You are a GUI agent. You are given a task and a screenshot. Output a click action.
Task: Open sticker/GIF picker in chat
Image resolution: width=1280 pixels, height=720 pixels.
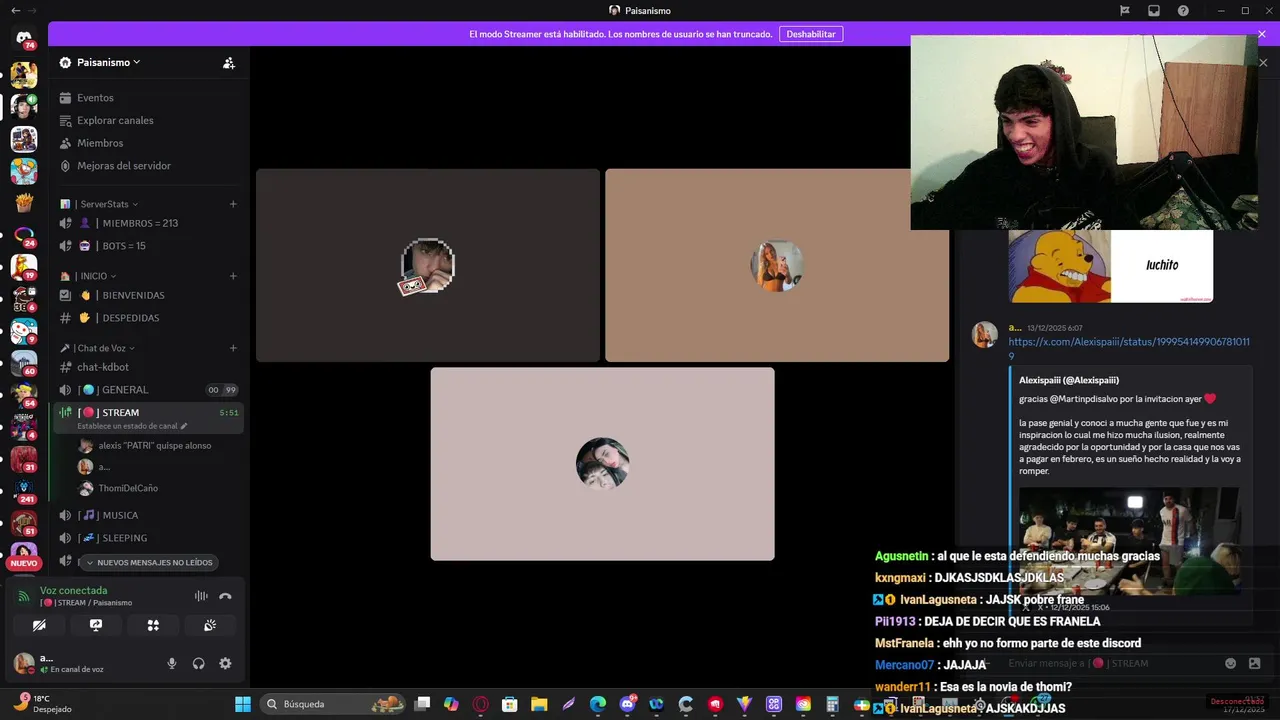(1255, 663)
